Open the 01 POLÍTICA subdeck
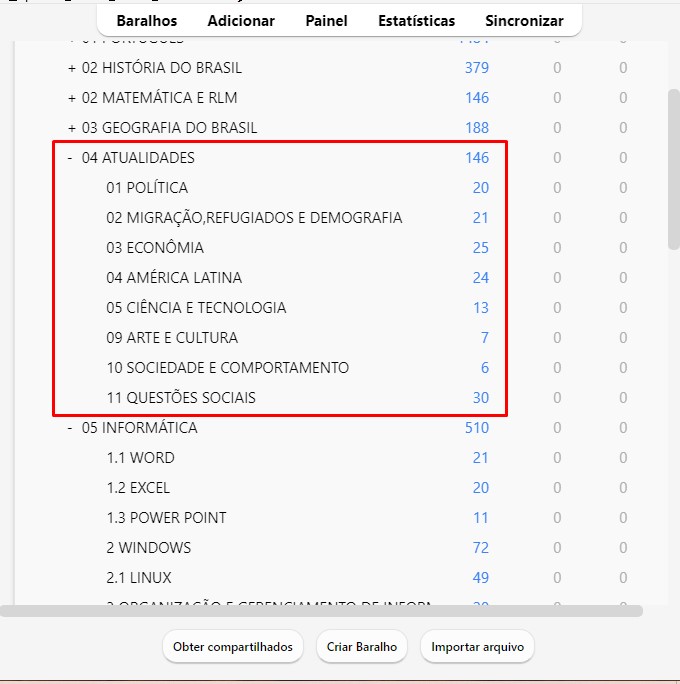Image resolution: width=680 pixels, height=684 pixels. (x=147, y=188)
